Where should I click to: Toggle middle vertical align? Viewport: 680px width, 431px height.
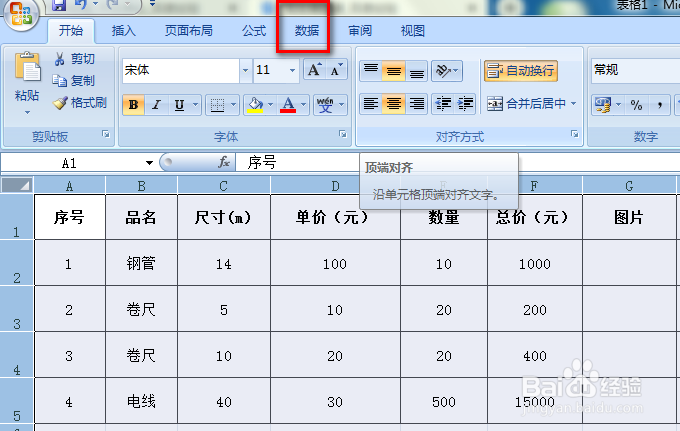[x=394, y=70]
